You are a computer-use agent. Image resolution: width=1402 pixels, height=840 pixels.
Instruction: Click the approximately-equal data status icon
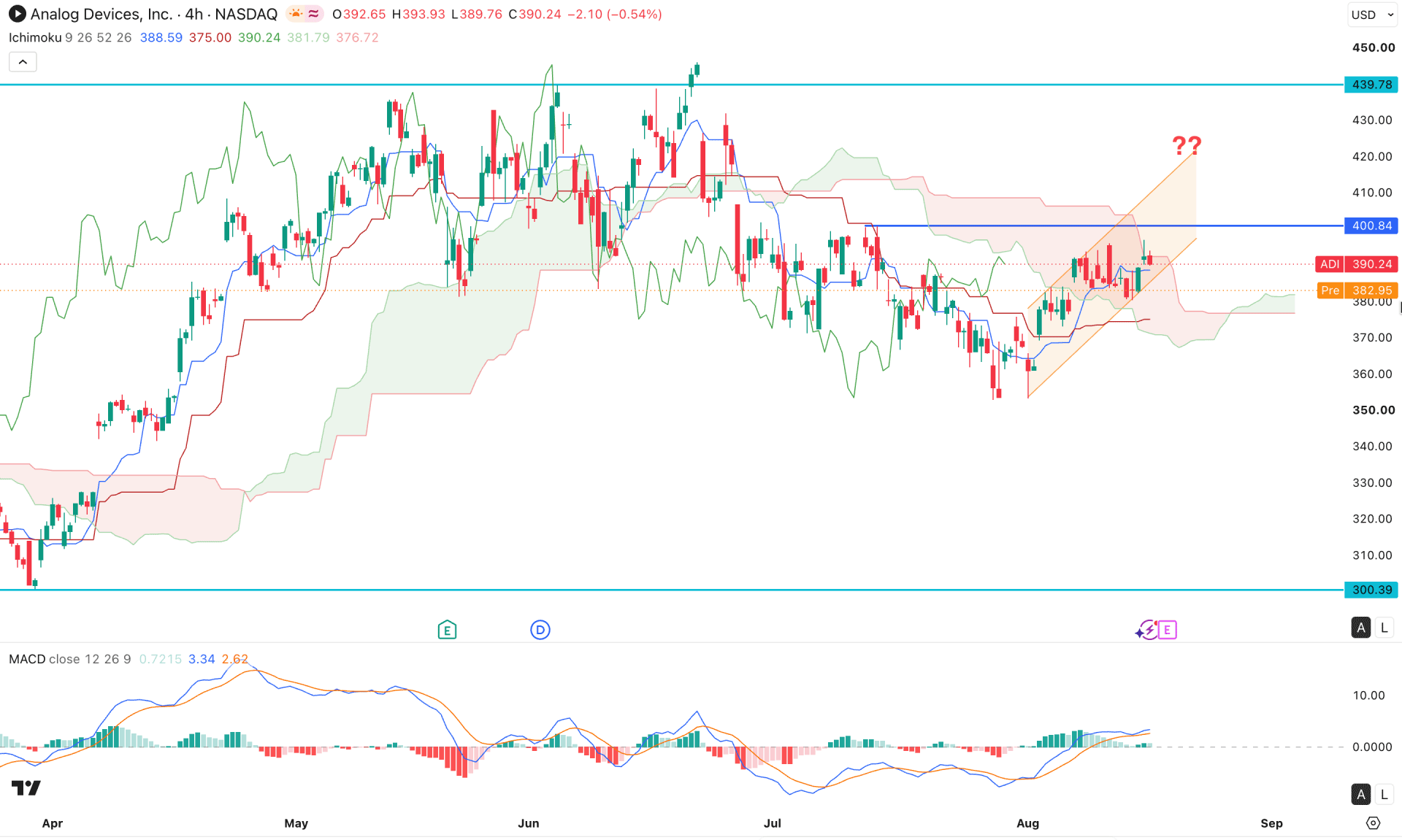pos(313,14)
